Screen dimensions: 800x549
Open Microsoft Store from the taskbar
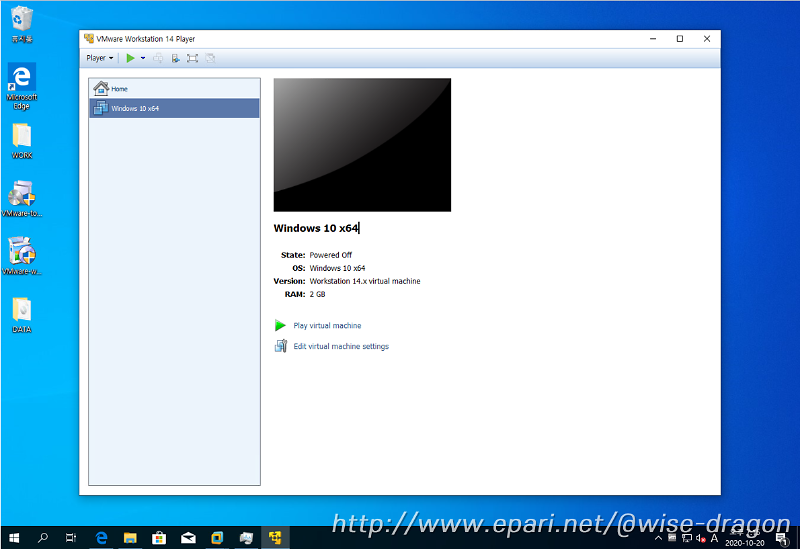pyautogui.click(x=159, y=538)
